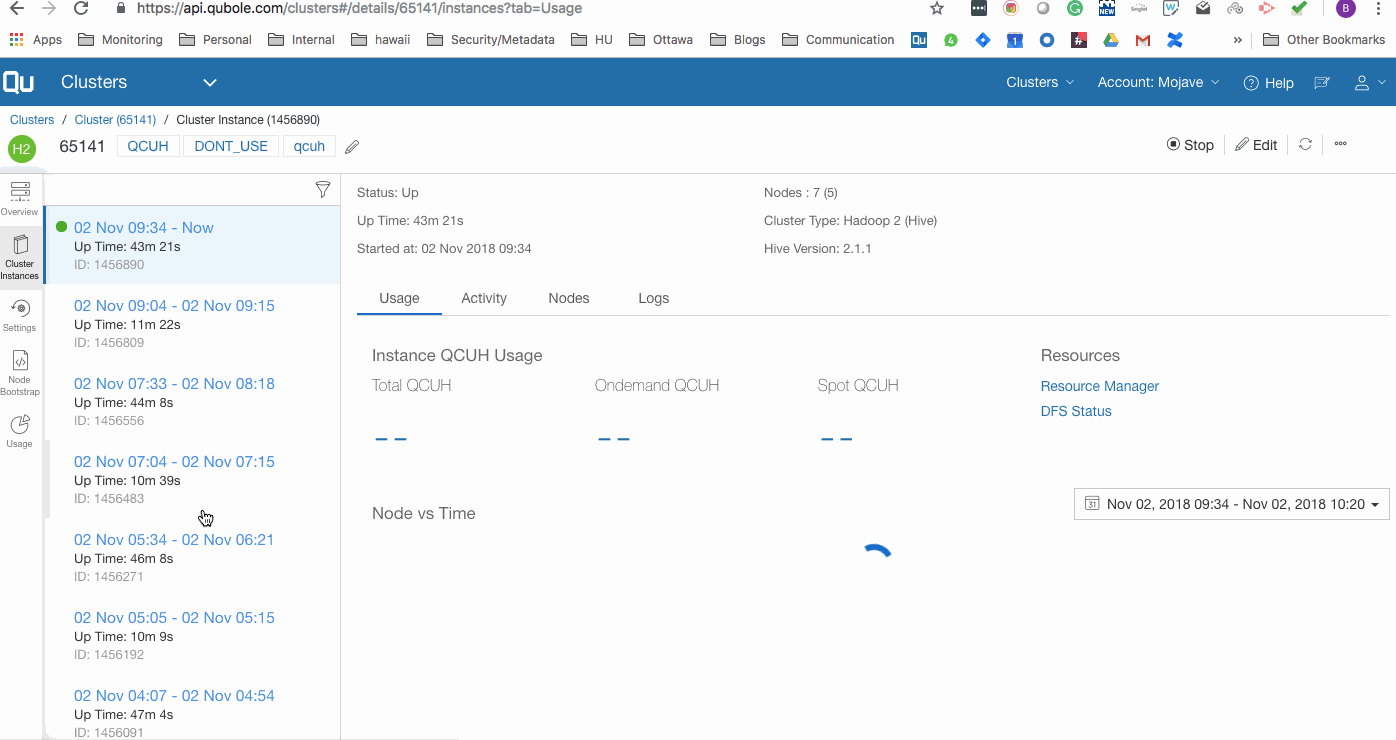1396x740 pixels.
Task: Go to Node Bootstrap in sidebar
Action: (19, 373)
